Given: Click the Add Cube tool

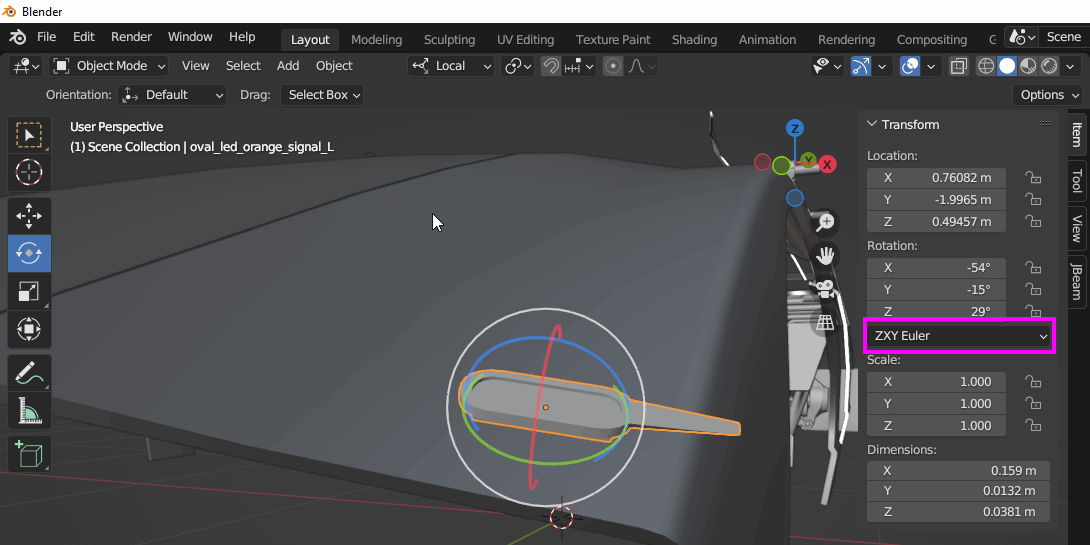Looking at the screenshot, I should pos(29,454).
